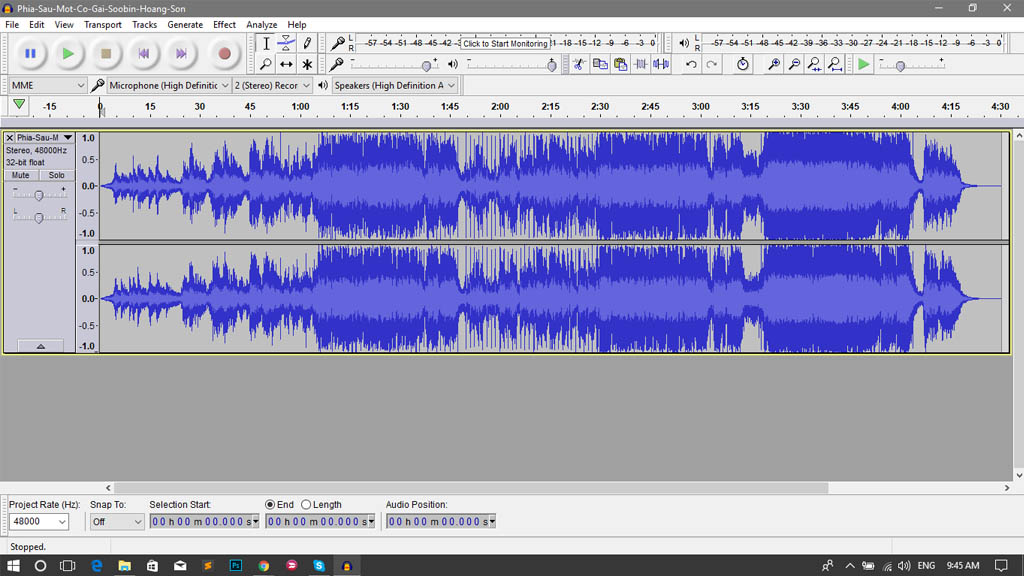Solo the Phia-Sau-M track
The image size is (1024, 576).
[56, 175]
